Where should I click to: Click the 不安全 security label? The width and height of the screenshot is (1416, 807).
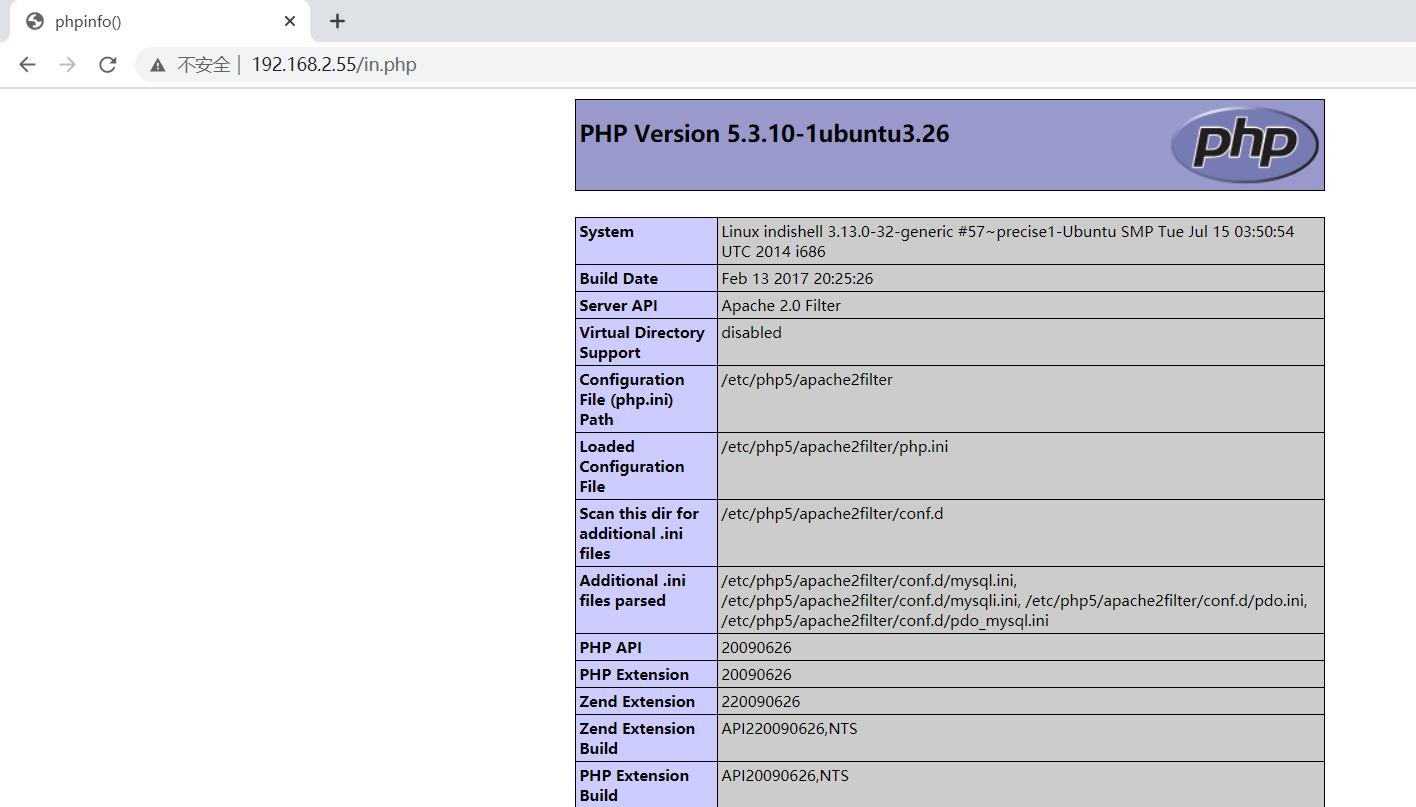coord(204,65)
